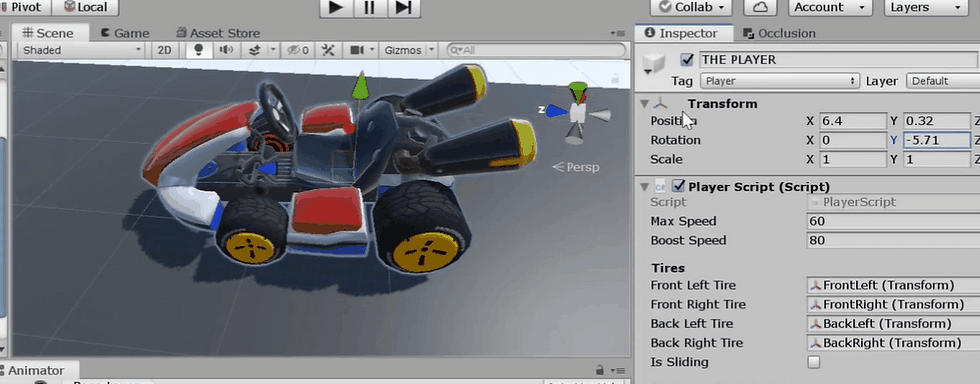Click the scene camera settings icon
Screen dimensions: 980x384
tap(357, 50)
